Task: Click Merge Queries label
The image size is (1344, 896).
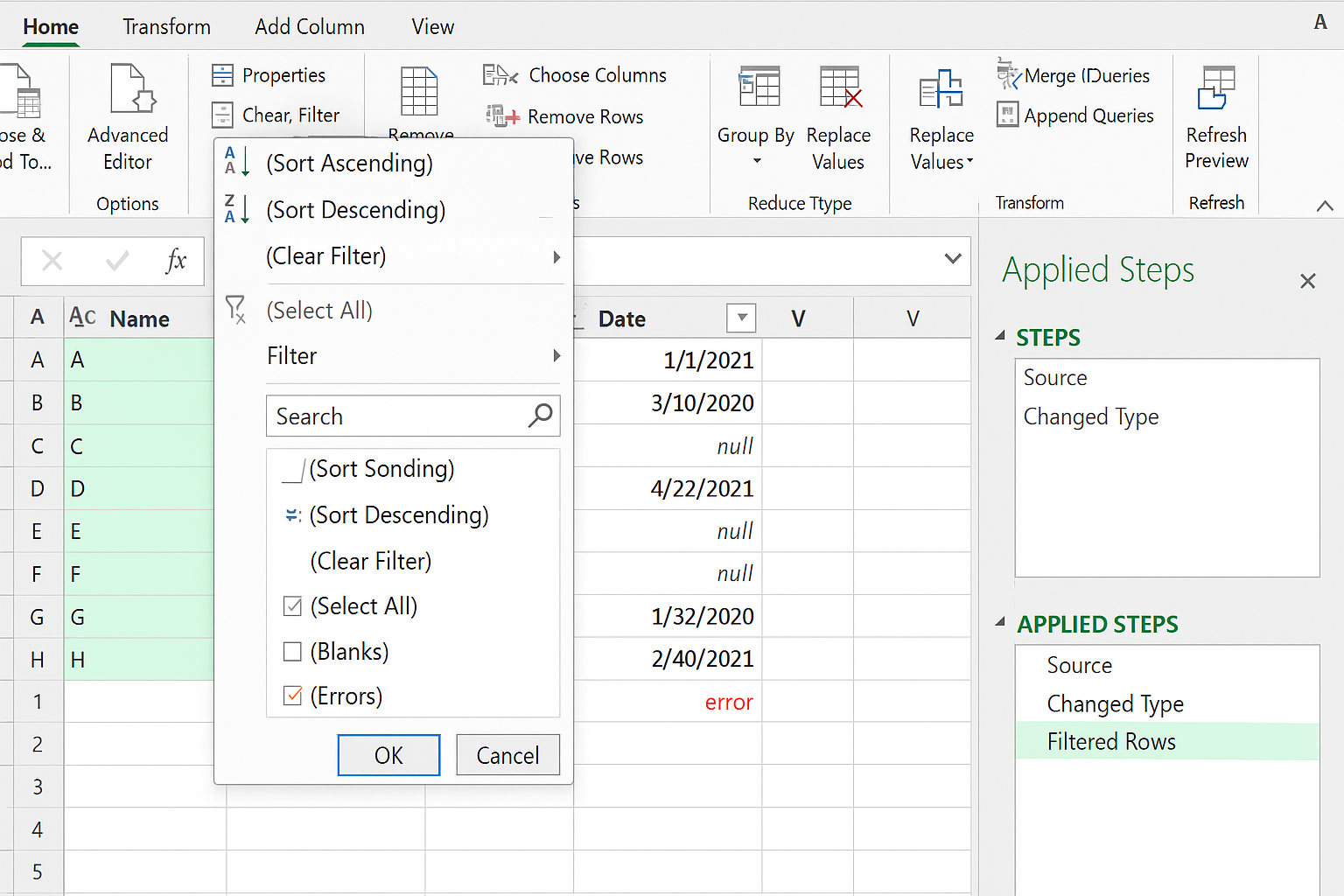Action: (x=1087, y=75)
